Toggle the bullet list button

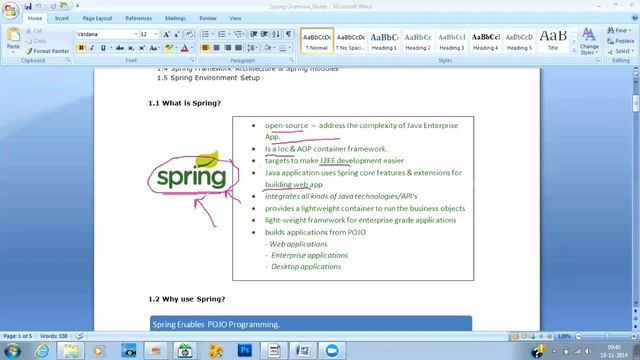coord(205,34)
